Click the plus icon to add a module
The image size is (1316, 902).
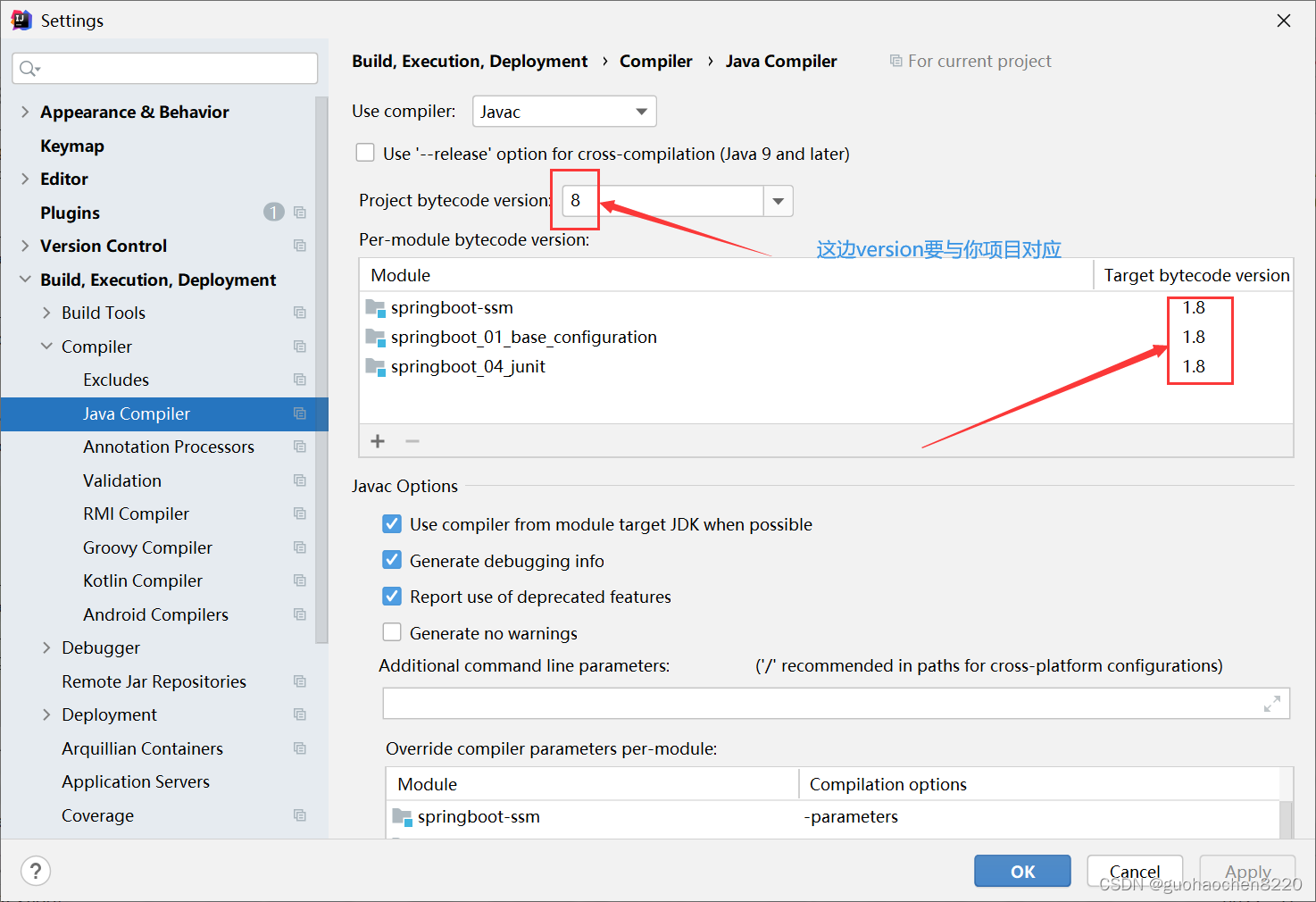378,441
